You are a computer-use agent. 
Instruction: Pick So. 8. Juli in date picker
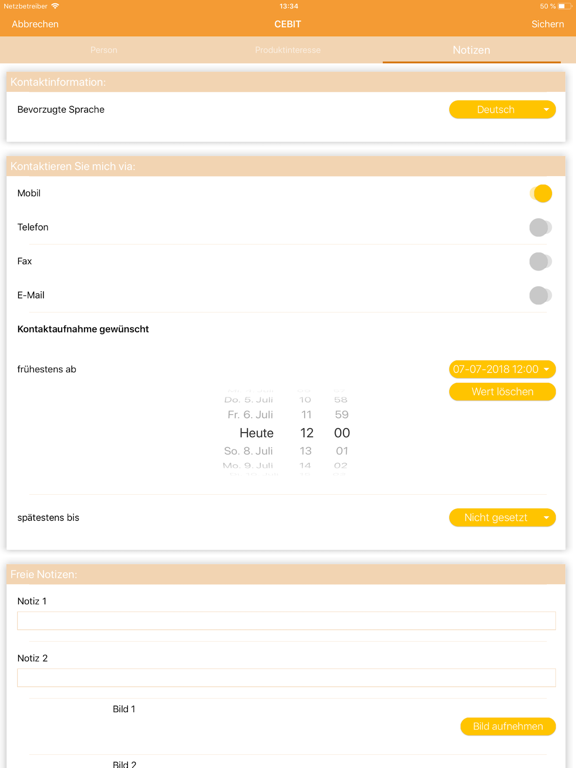(x=248, y=451)
